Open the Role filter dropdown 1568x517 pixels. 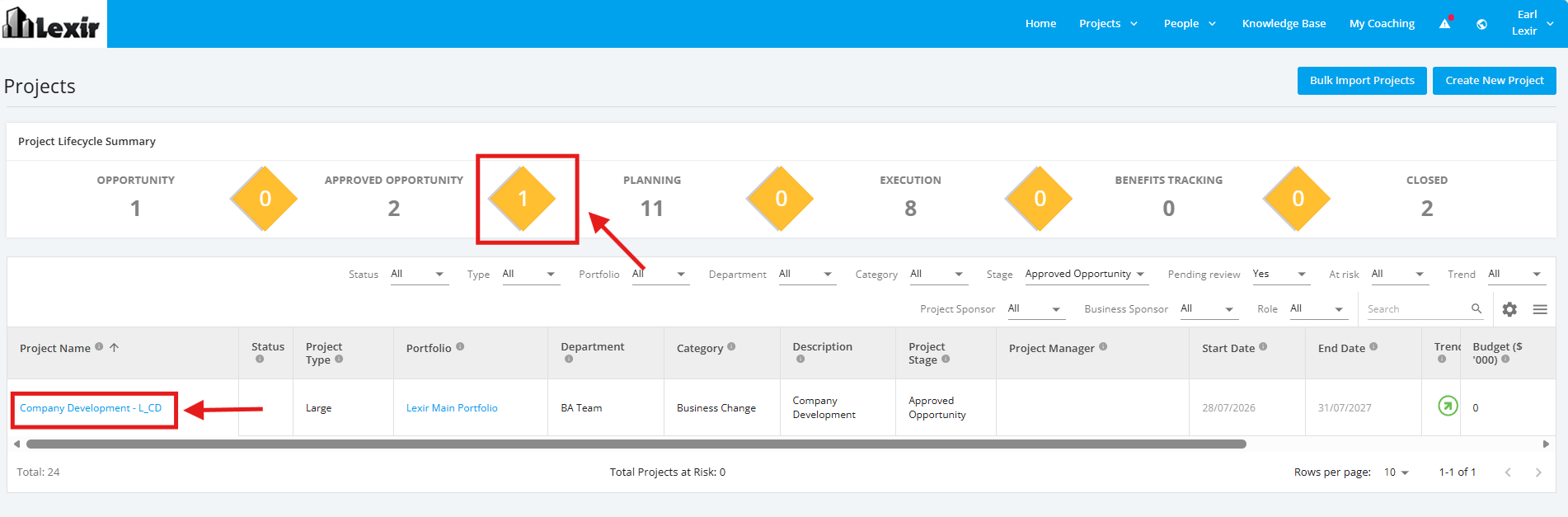click(x=1318, y=309)
